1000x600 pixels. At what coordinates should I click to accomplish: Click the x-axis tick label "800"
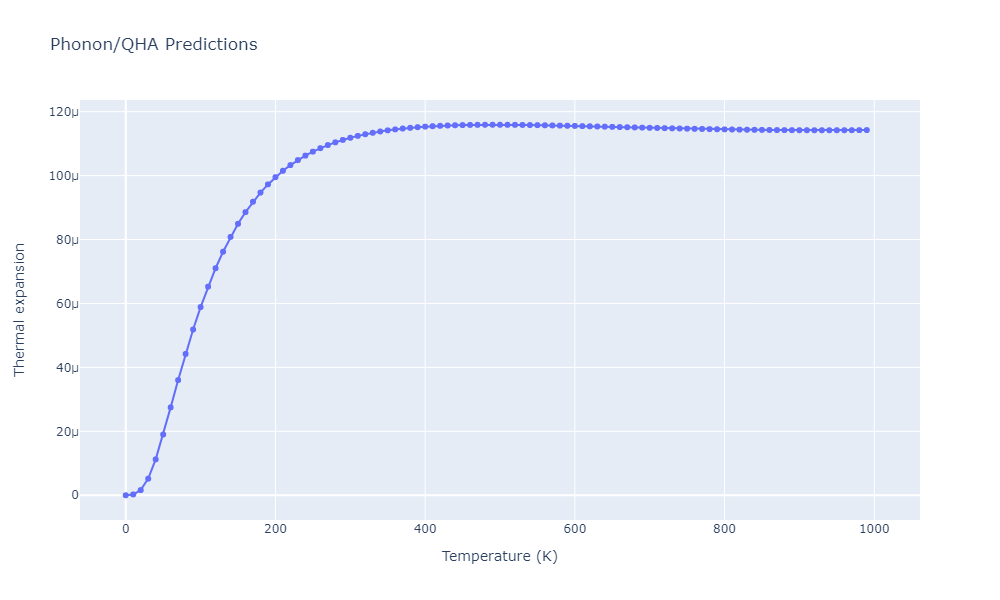(724, 529)
